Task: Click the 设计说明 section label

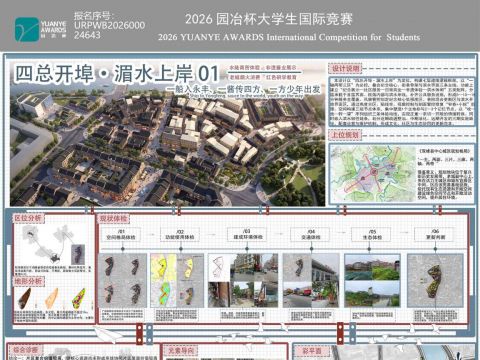Action: point(345,68)
